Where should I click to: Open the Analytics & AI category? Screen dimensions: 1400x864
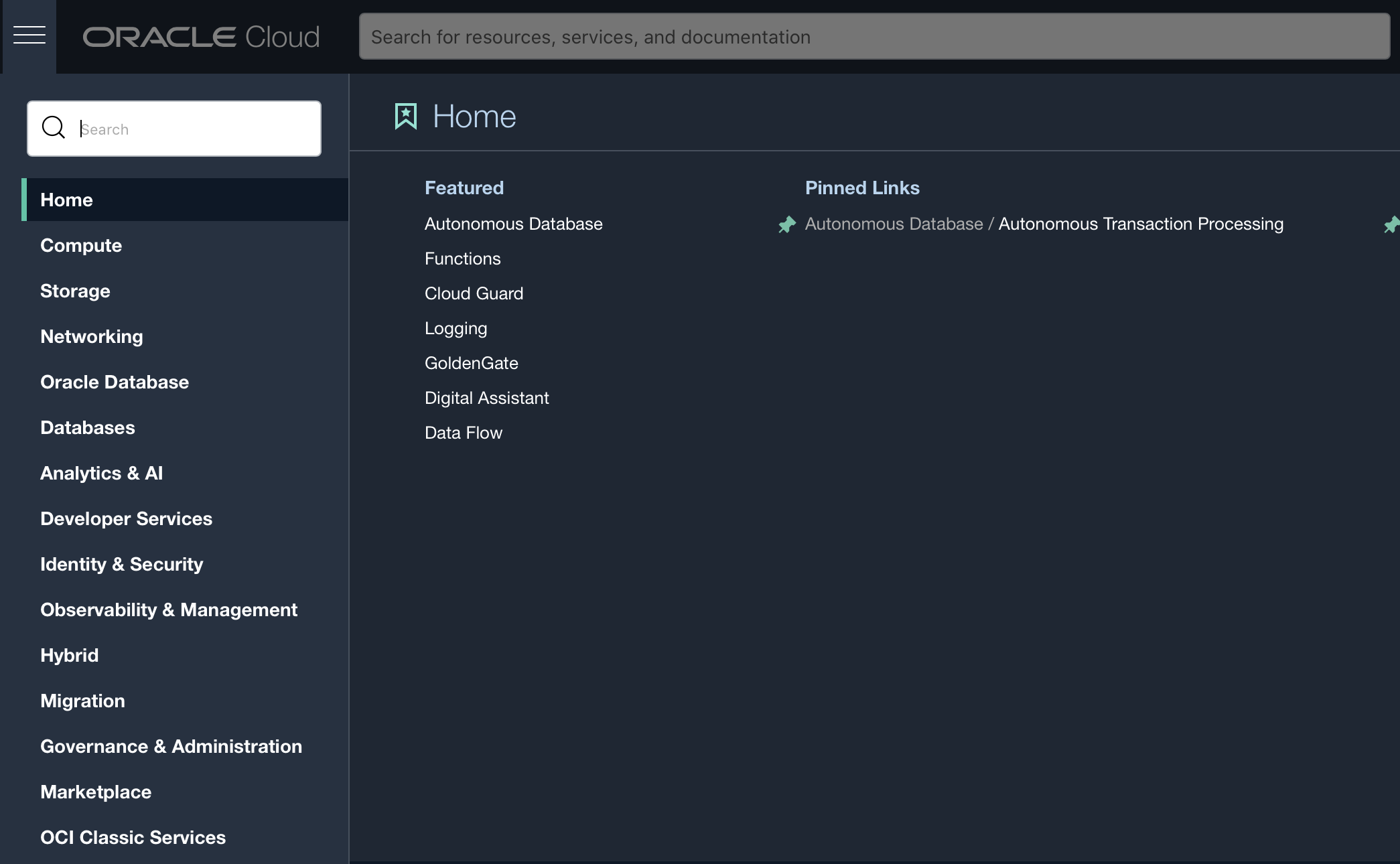(102, 473)
